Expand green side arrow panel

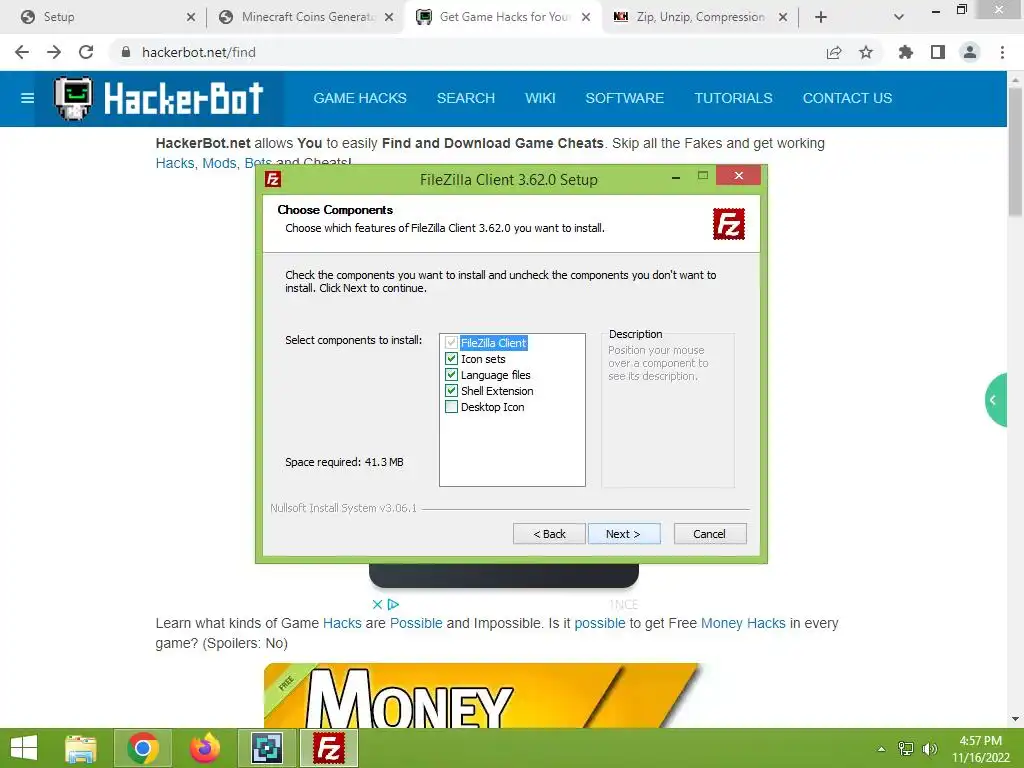pyautogui.click(x=995, y=400)
